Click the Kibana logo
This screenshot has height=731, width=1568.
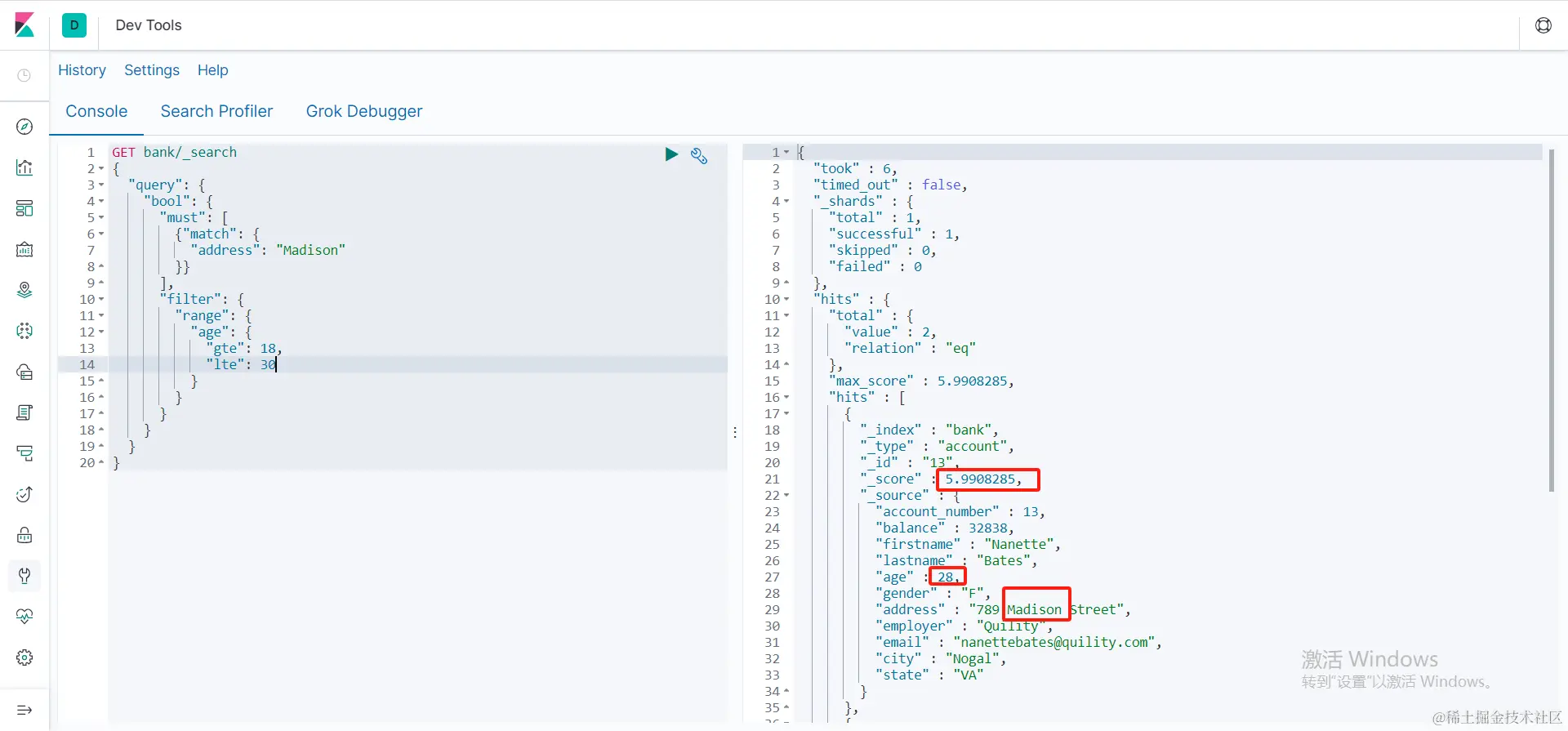coord(24,25)
